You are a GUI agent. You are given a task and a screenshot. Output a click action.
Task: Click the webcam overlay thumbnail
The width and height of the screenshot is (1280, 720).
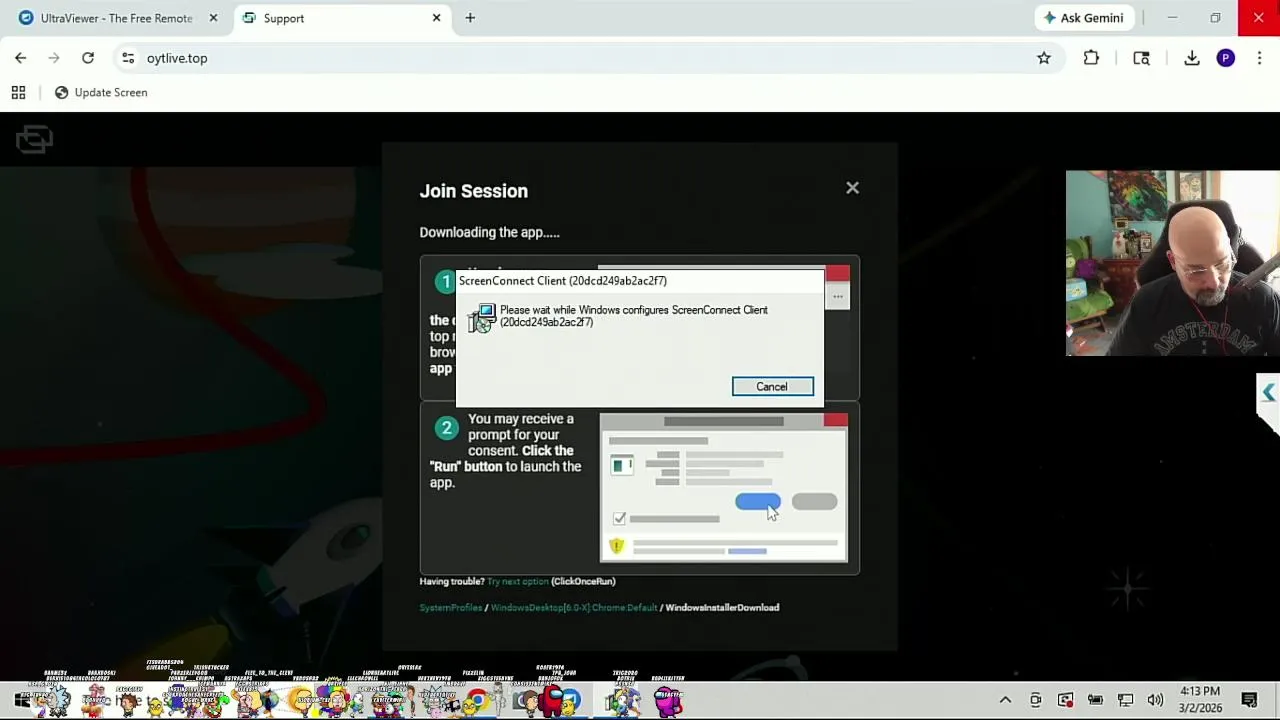pos(1172,263)
